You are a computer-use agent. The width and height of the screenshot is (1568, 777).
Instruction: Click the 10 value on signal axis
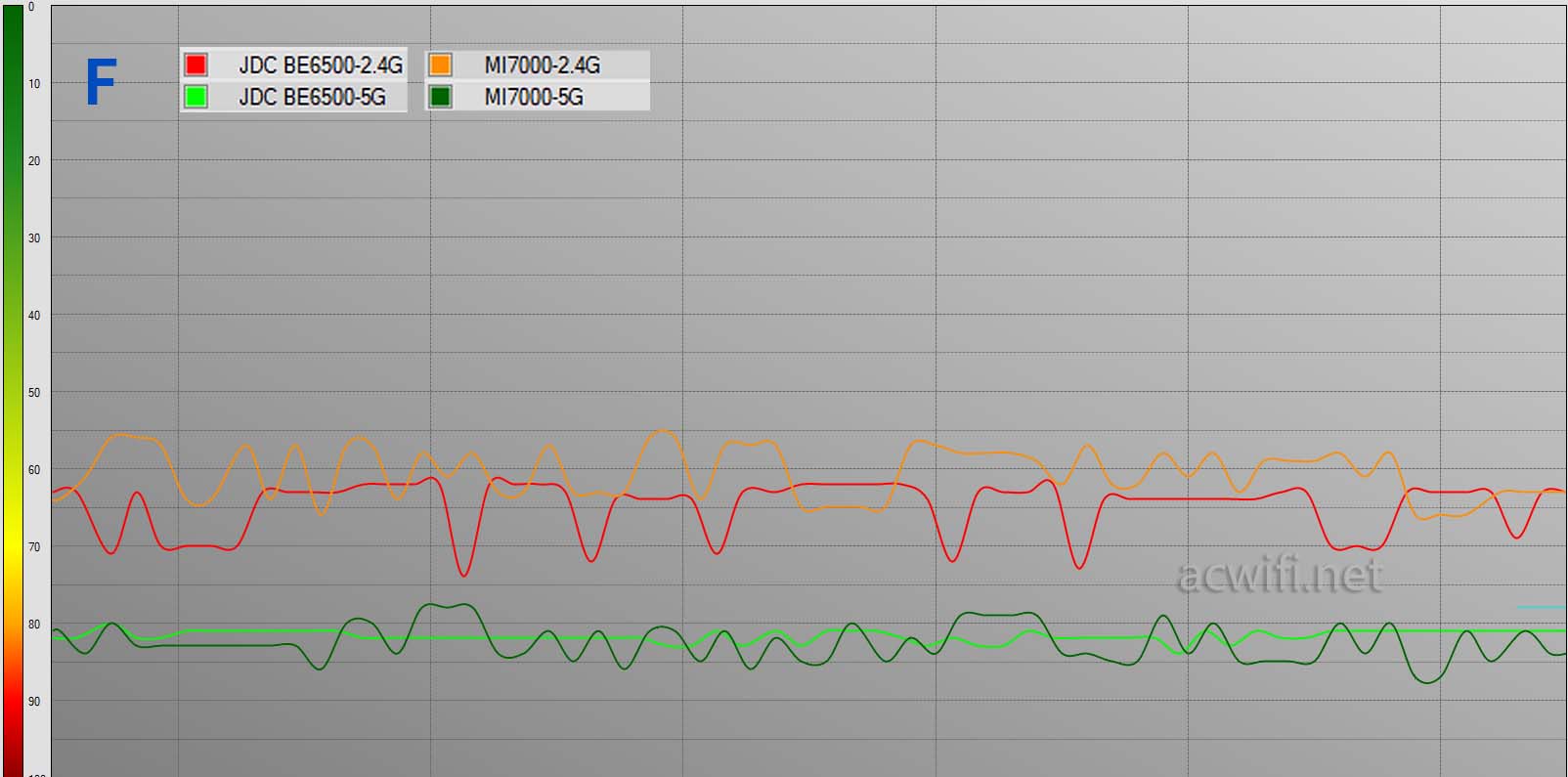pyautogui.click(x=34, y=84)
